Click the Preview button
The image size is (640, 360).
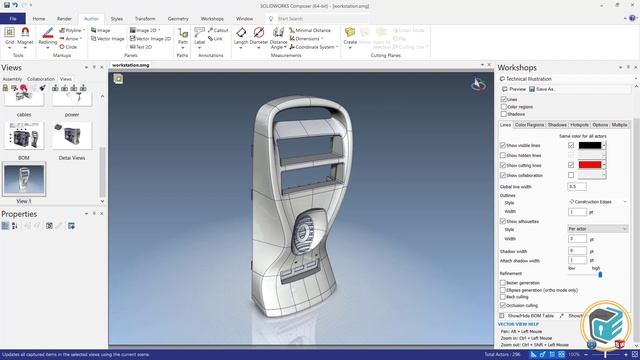click(x=514, y=89)
